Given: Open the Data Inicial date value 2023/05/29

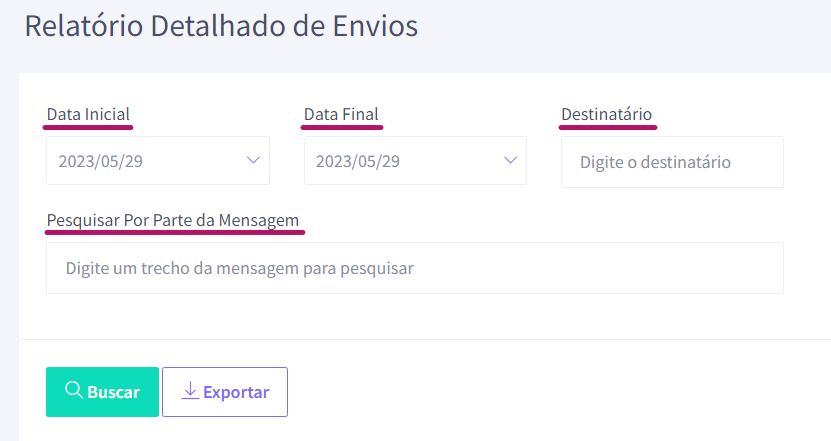Looking at the screenshot, I should [x=101, y=161].
